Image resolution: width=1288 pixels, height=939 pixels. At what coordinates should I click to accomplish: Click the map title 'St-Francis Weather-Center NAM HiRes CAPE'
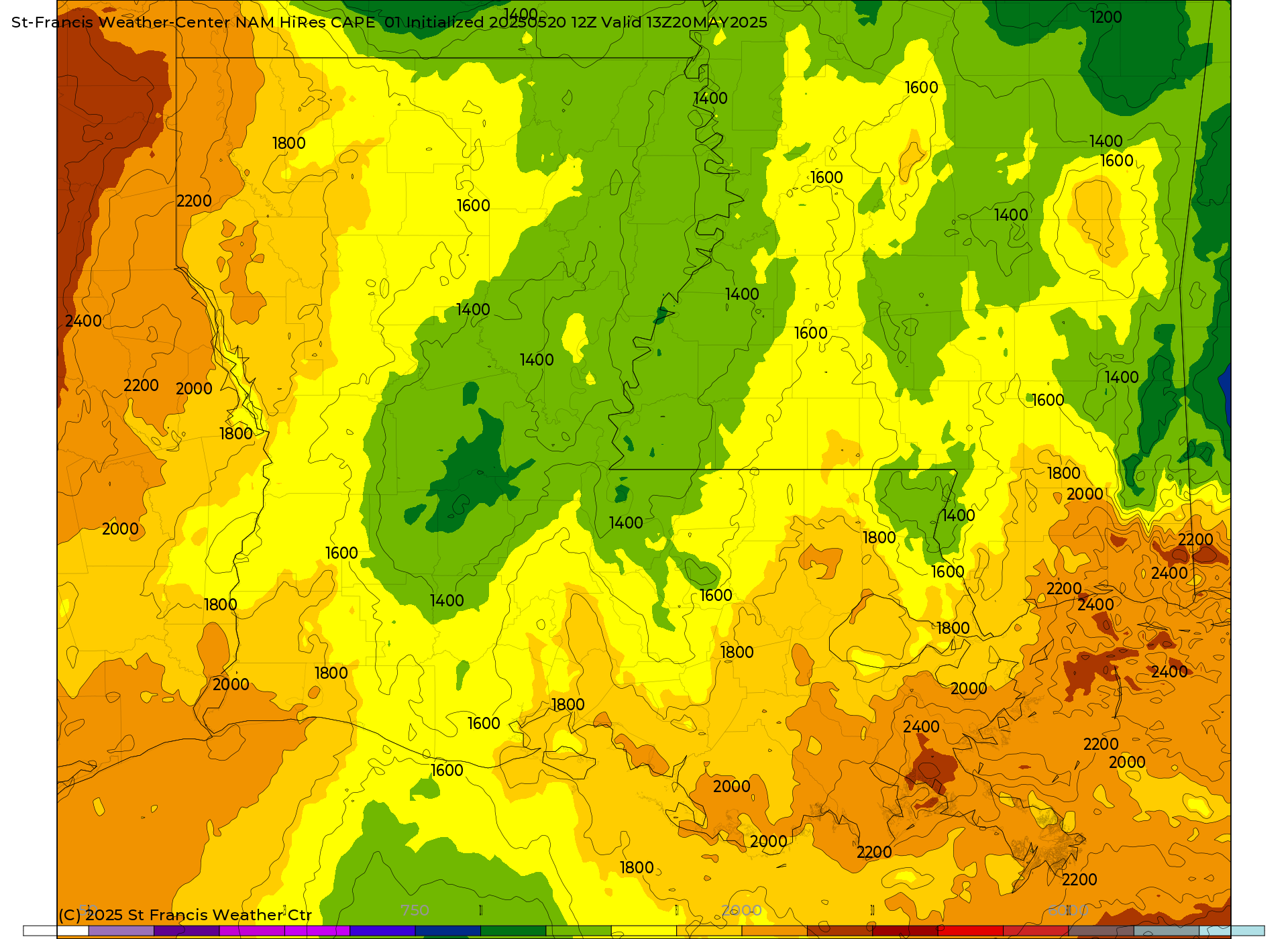193,22
